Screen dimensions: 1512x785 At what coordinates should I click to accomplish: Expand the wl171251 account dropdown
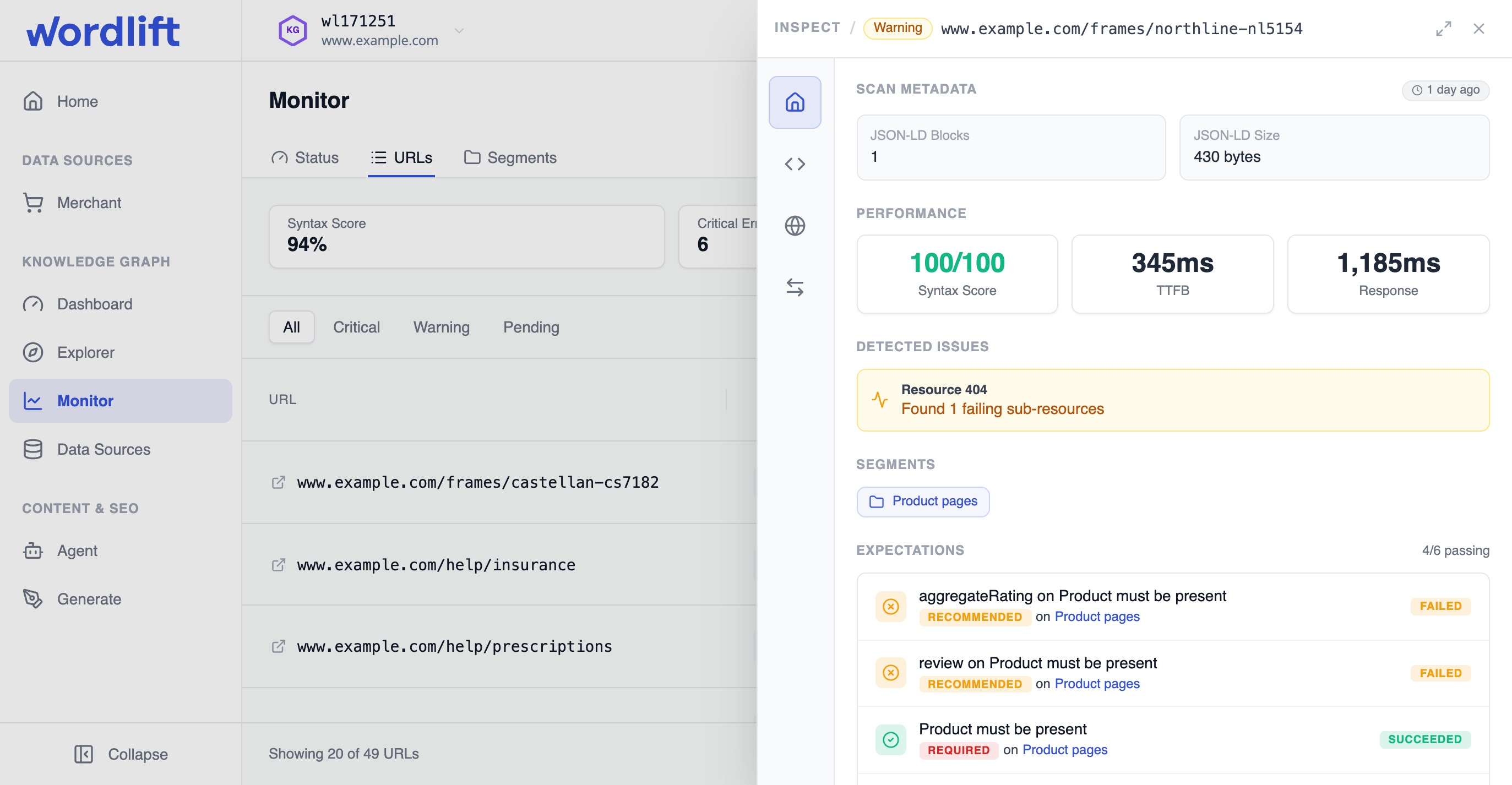pos(459,30)
